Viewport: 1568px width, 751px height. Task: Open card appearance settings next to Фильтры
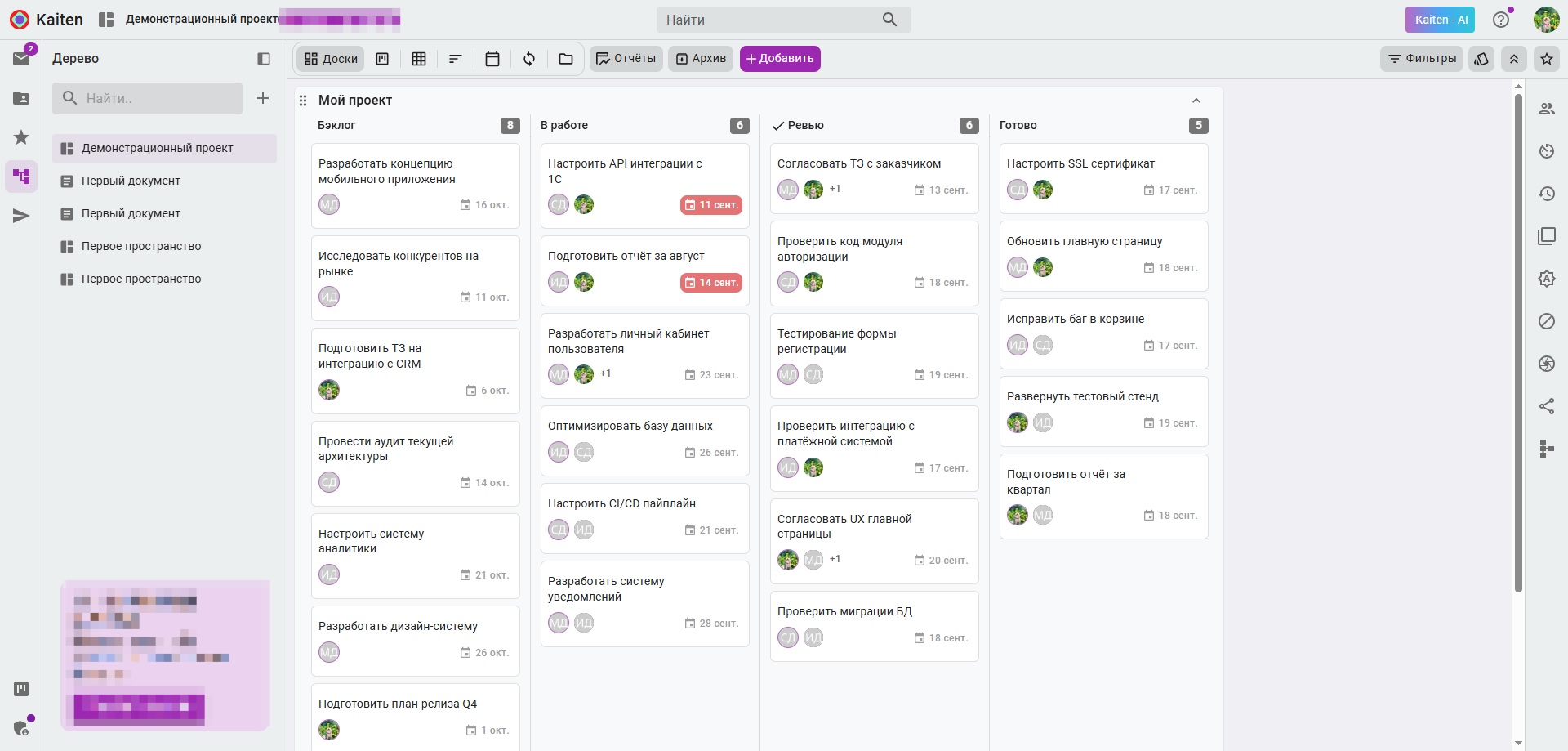point(1481,59)
